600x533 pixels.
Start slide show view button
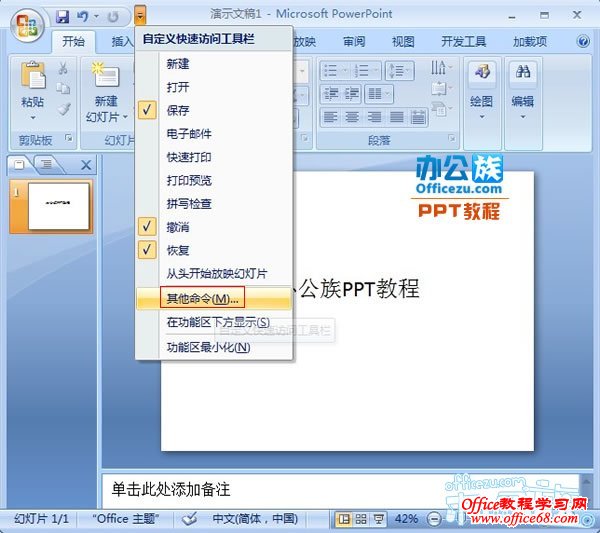[x=378, y=519]
